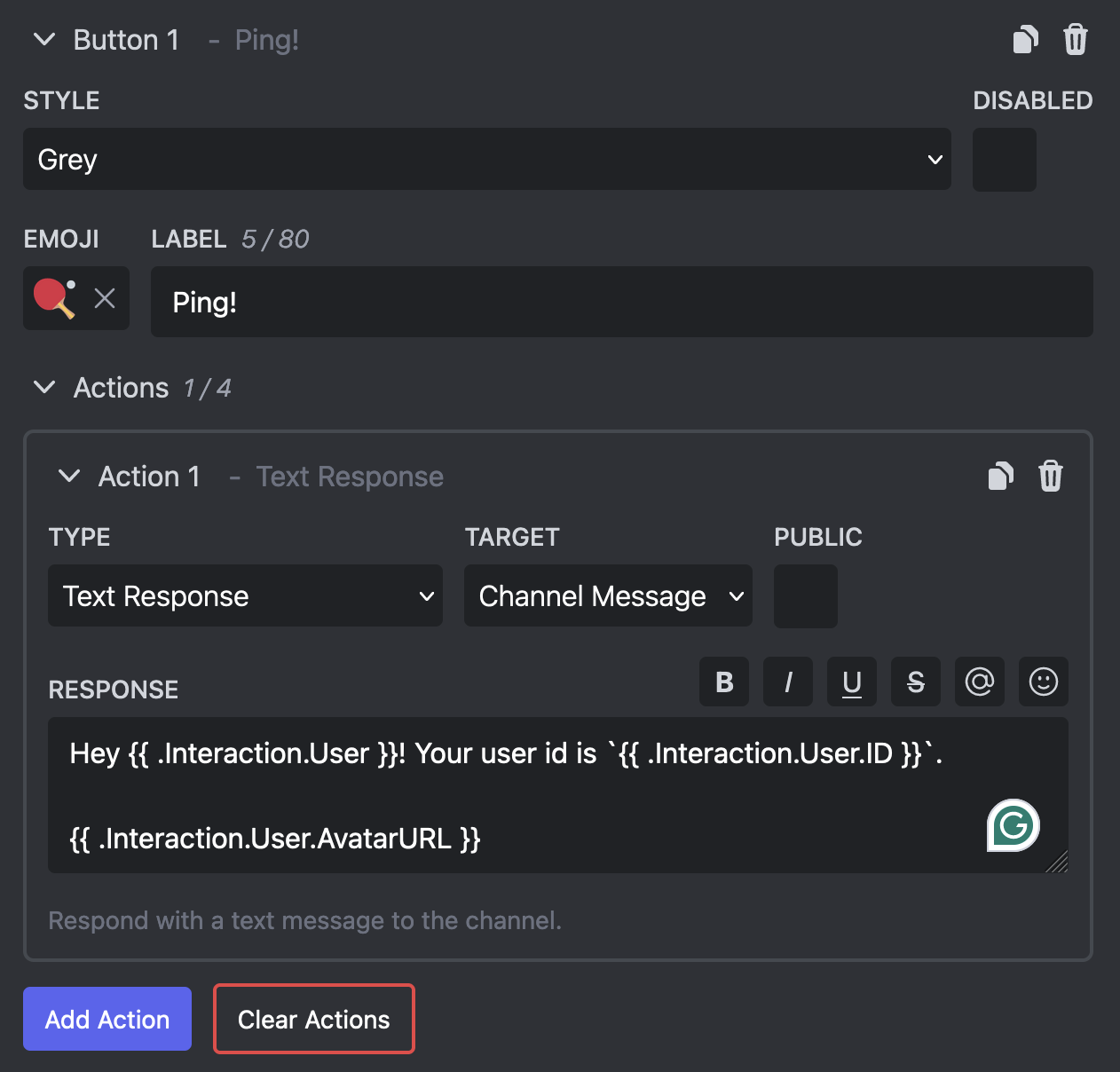The height and width of the screenshot is (1072, 1120).
Task: Apply italic formatting in the response editor
Action: (x=787, y=682)
